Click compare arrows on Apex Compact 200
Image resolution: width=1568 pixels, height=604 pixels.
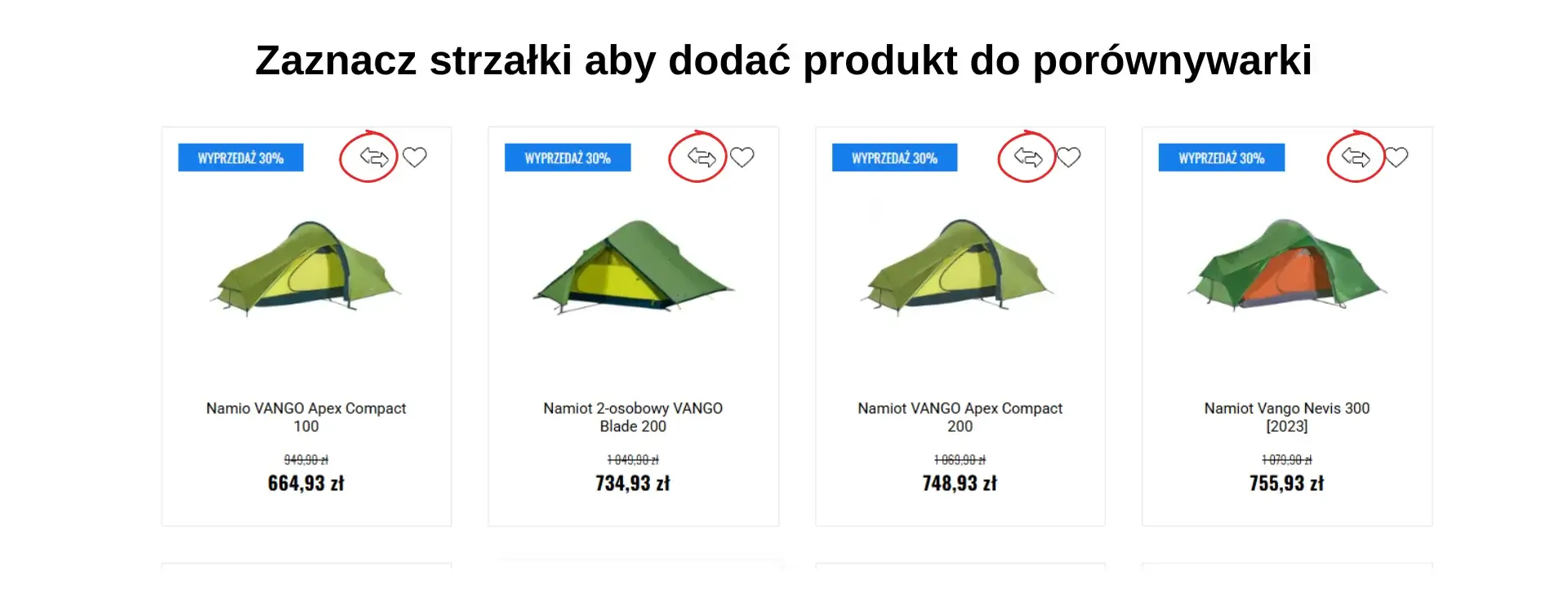click(1028, 157)
